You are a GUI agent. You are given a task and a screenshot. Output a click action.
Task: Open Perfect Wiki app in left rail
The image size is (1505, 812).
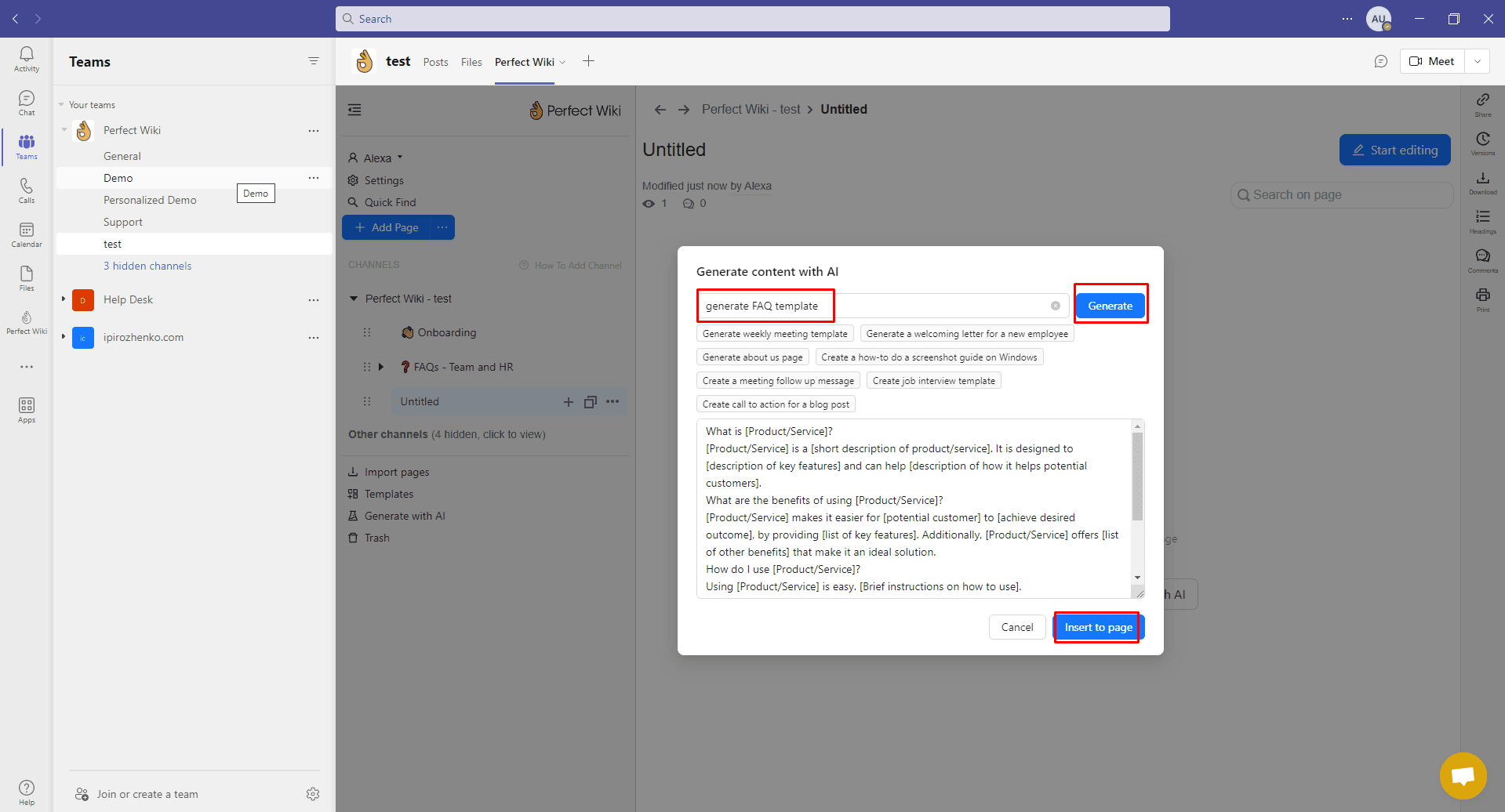(27, 322)
